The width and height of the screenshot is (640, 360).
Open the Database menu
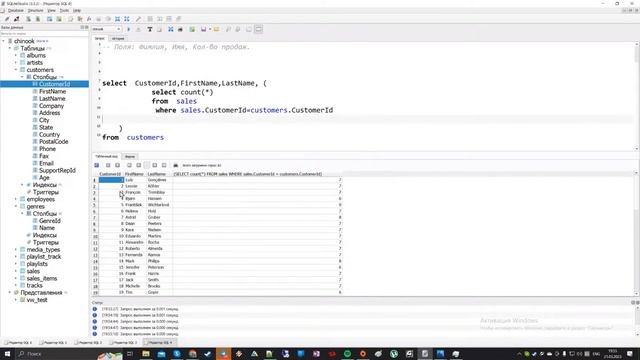(x=16, y=10)
